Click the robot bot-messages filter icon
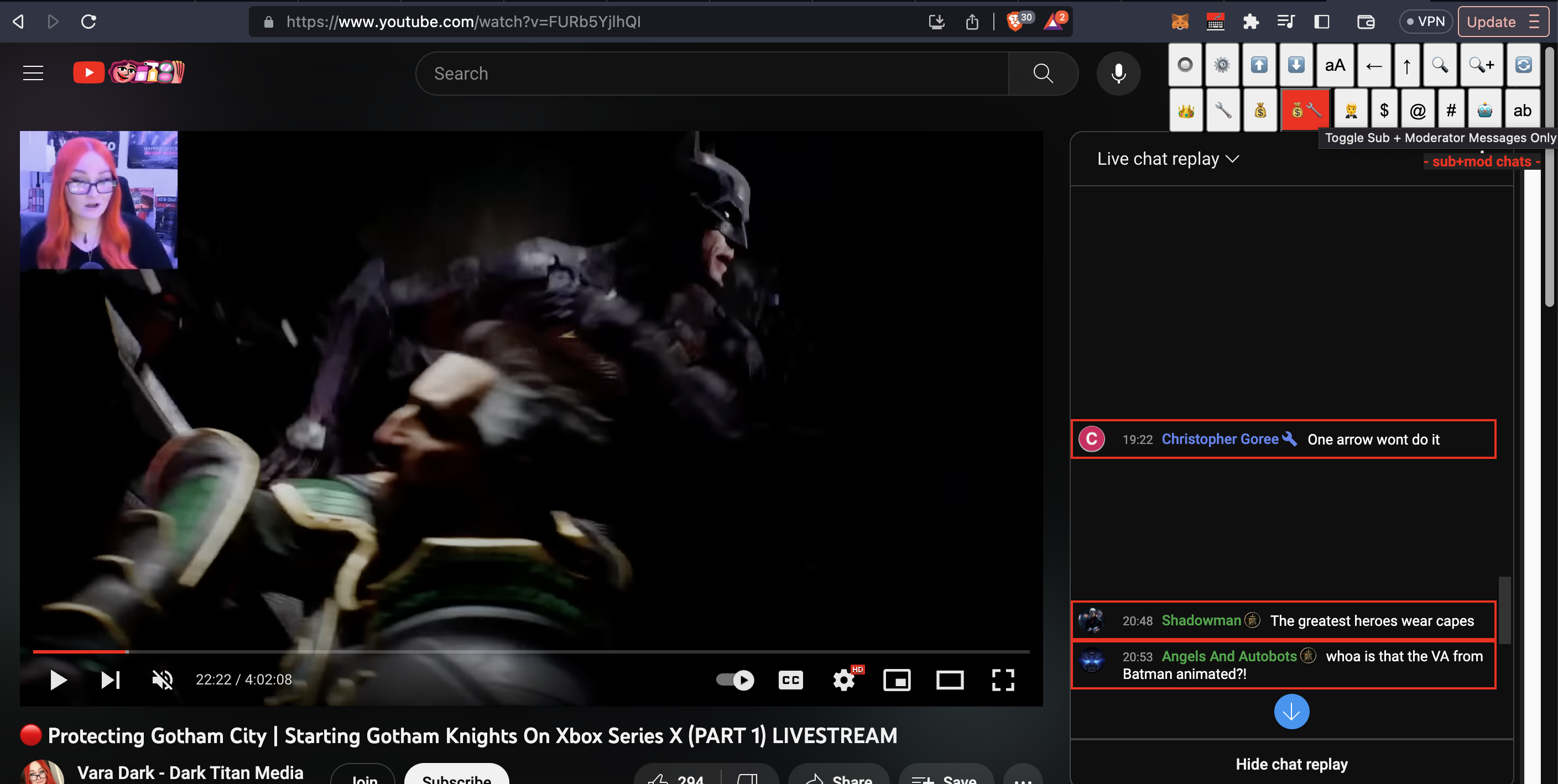Screen dimensions: 1558x784 click(x=1484, y=110)
